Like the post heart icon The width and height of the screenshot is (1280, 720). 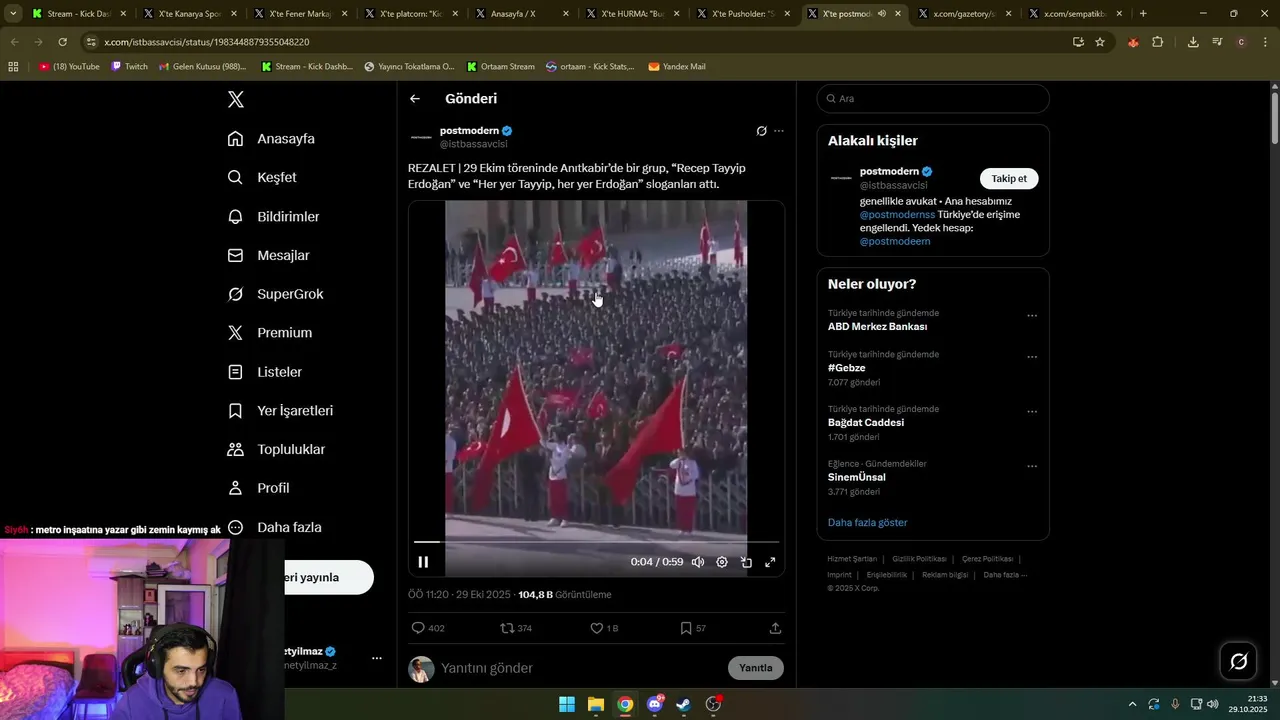coord(596,628)
